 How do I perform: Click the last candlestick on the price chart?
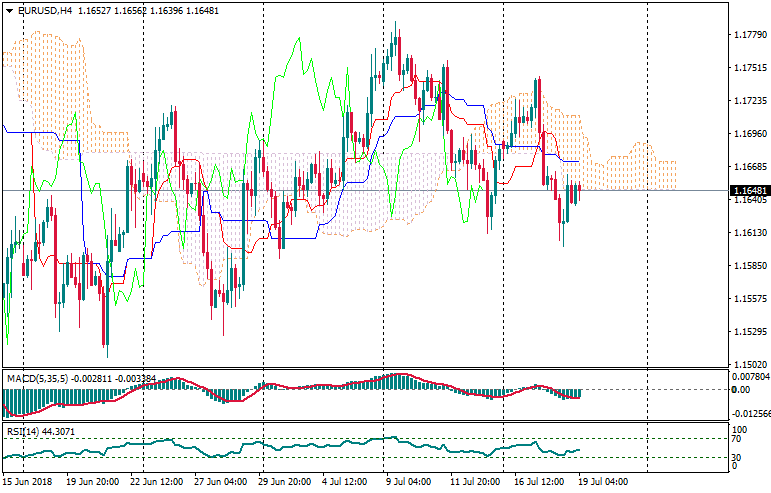[577, 192]
